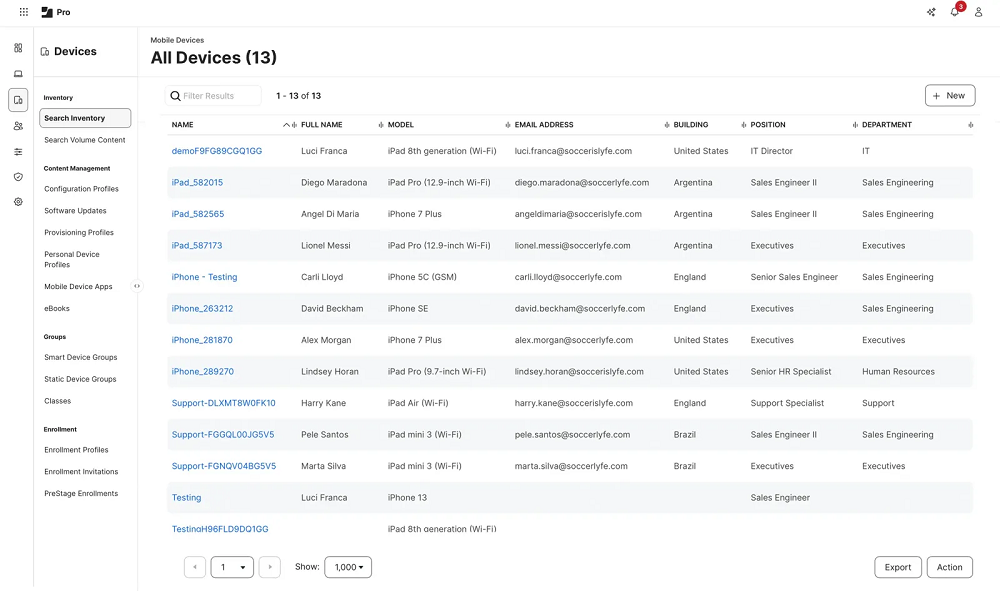Open the page number dropdown
Viewport: 1000px width, 591px height.
click(232, 567)
